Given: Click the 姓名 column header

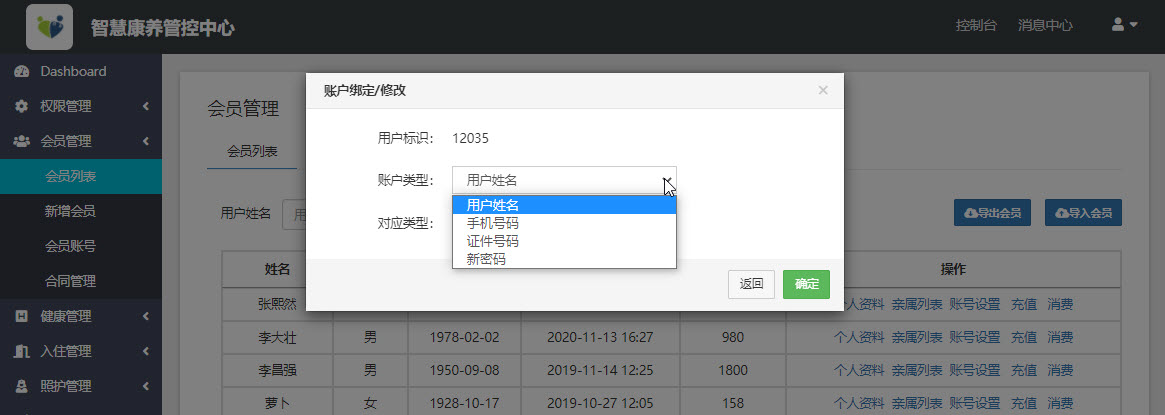Looking at the screenshot, I should click(x=277, y=269).
